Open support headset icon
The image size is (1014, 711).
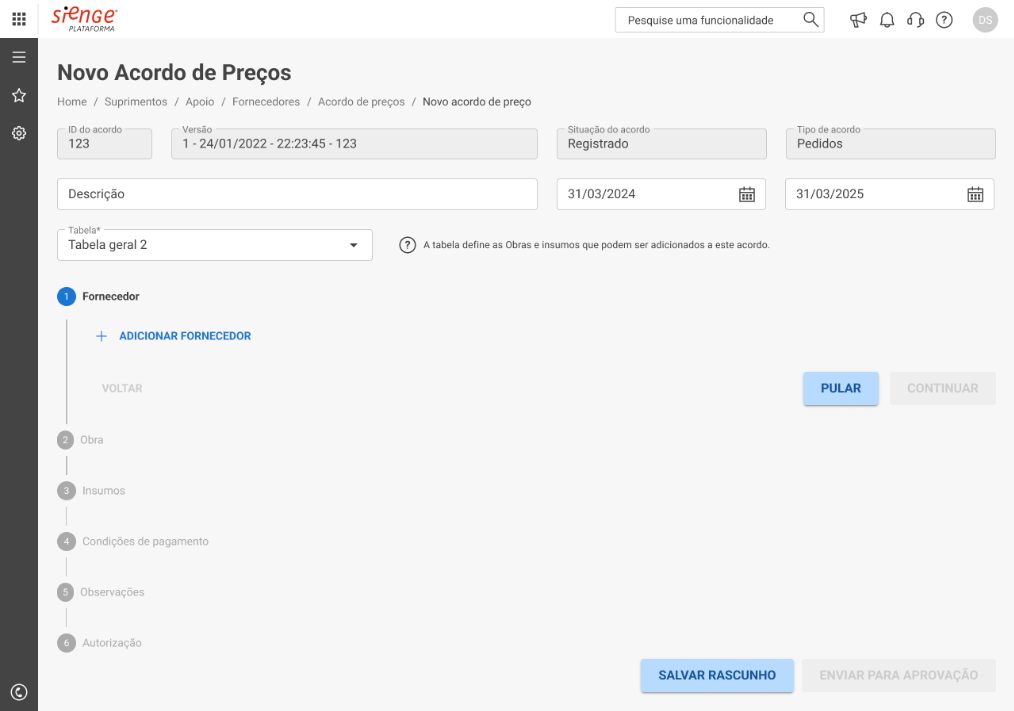coord(916,20)
